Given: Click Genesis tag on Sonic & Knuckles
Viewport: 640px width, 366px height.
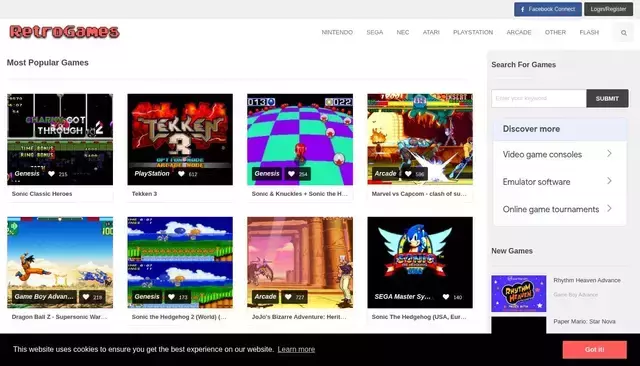Looking at the screenshot, I should (x=267, y=173).
